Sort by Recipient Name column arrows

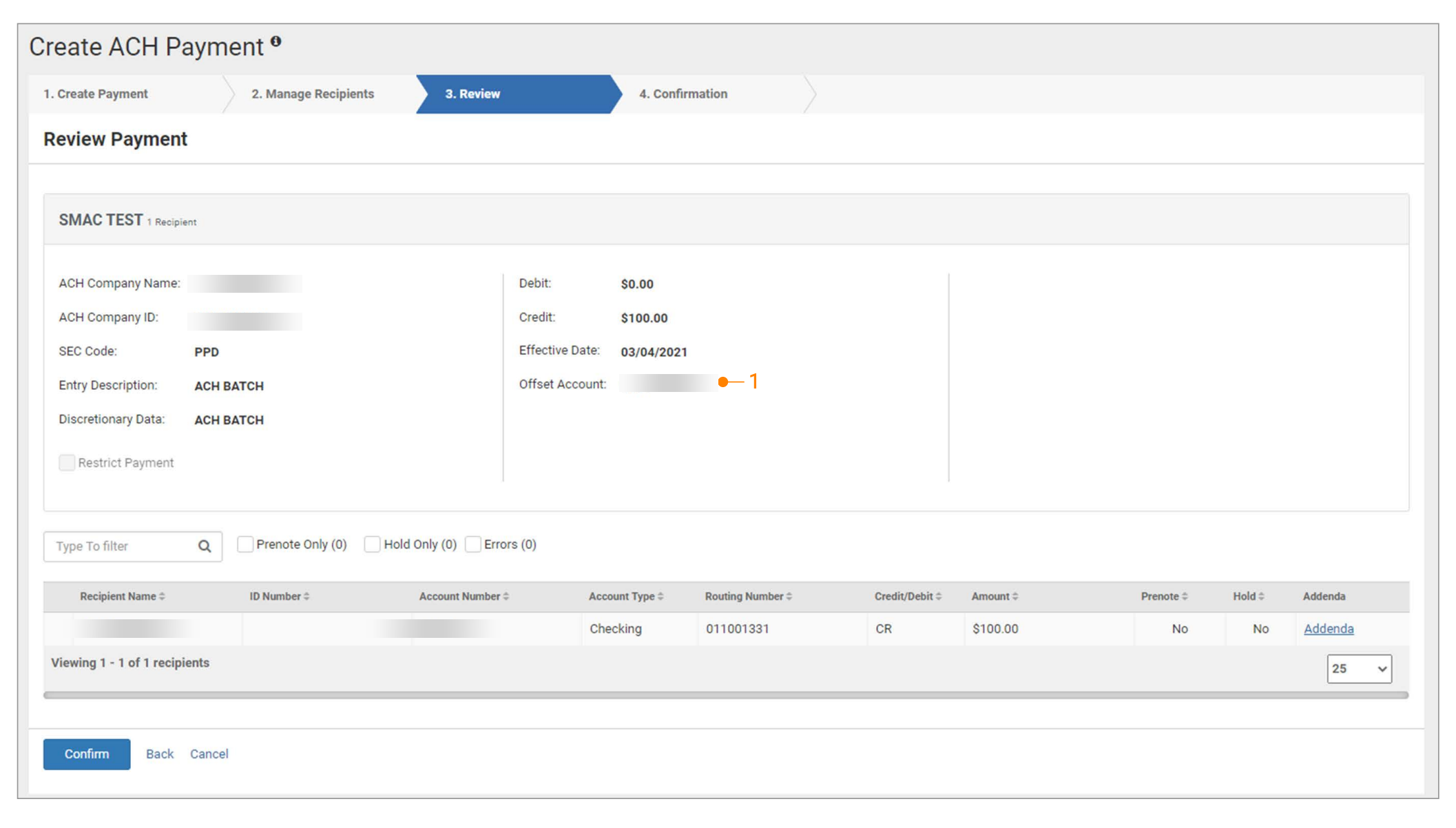point(162,597)
